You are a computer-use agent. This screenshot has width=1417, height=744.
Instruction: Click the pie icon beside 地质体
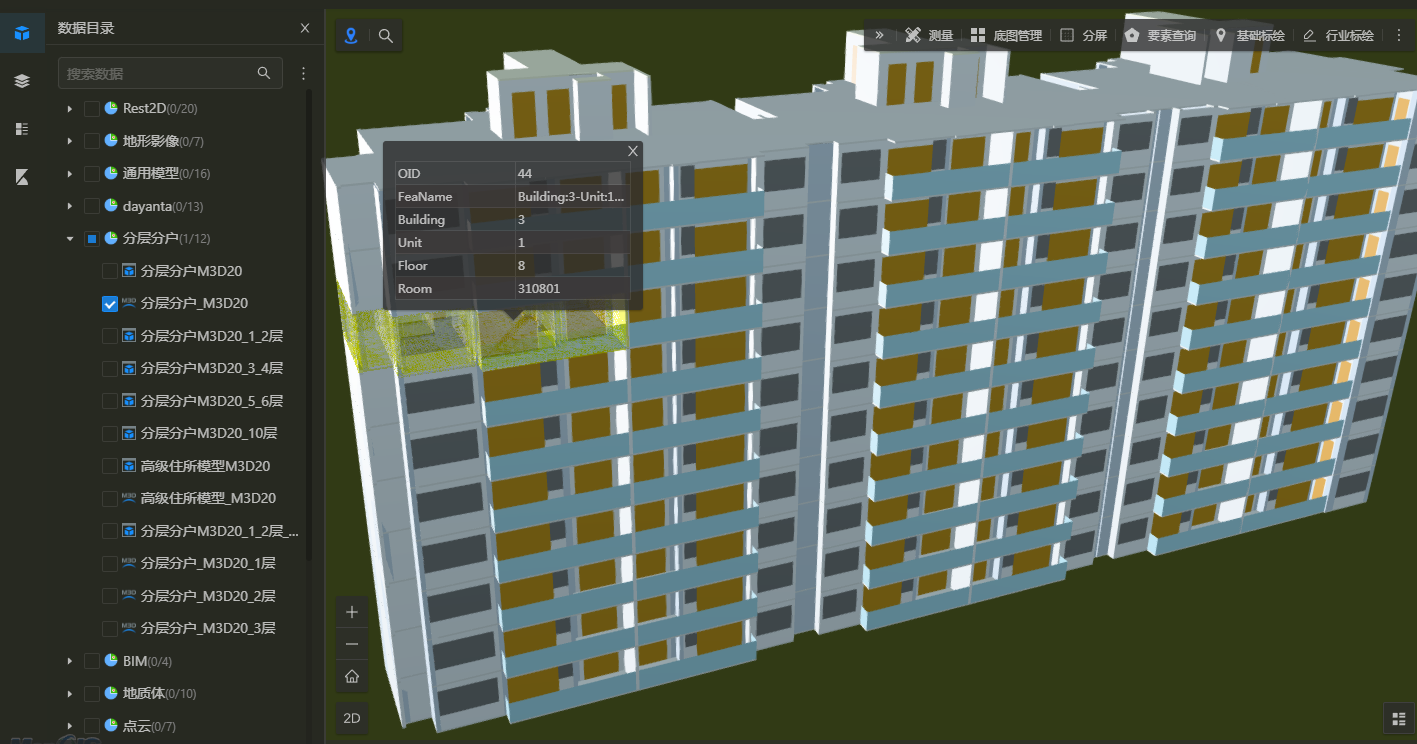(111, 693)
